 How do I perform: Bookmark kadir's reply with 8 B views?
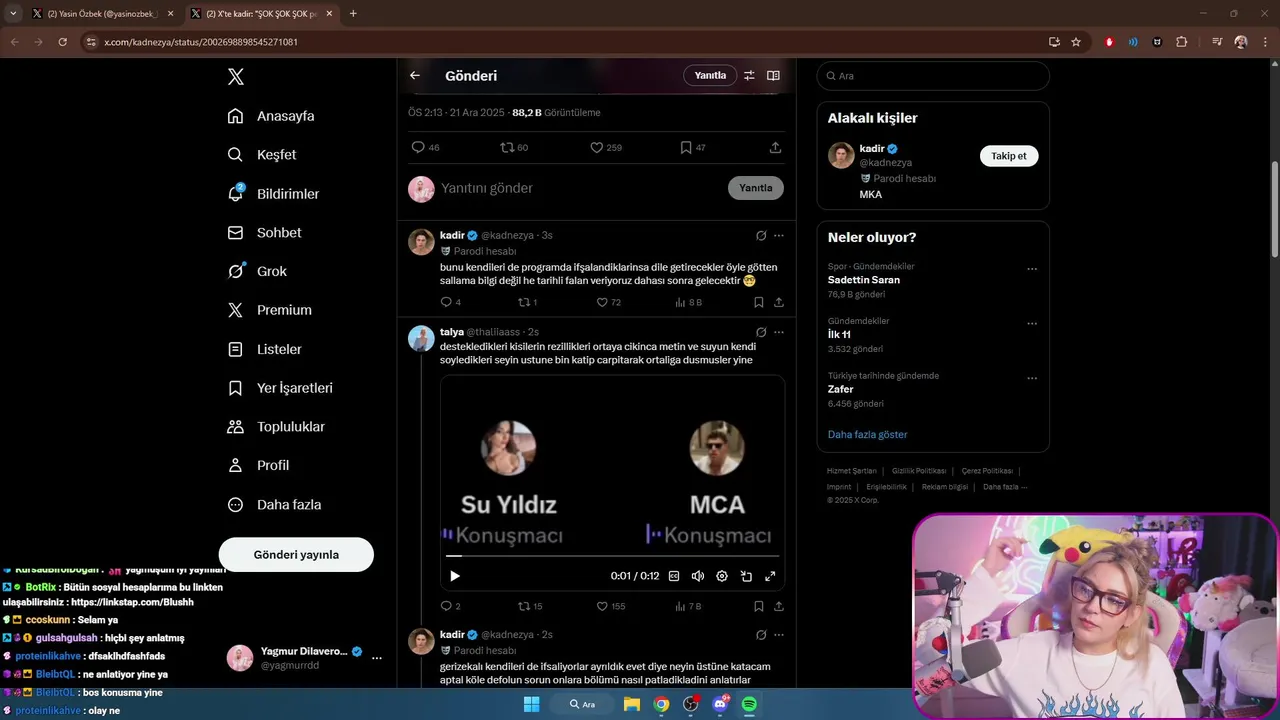coord(759,302)
